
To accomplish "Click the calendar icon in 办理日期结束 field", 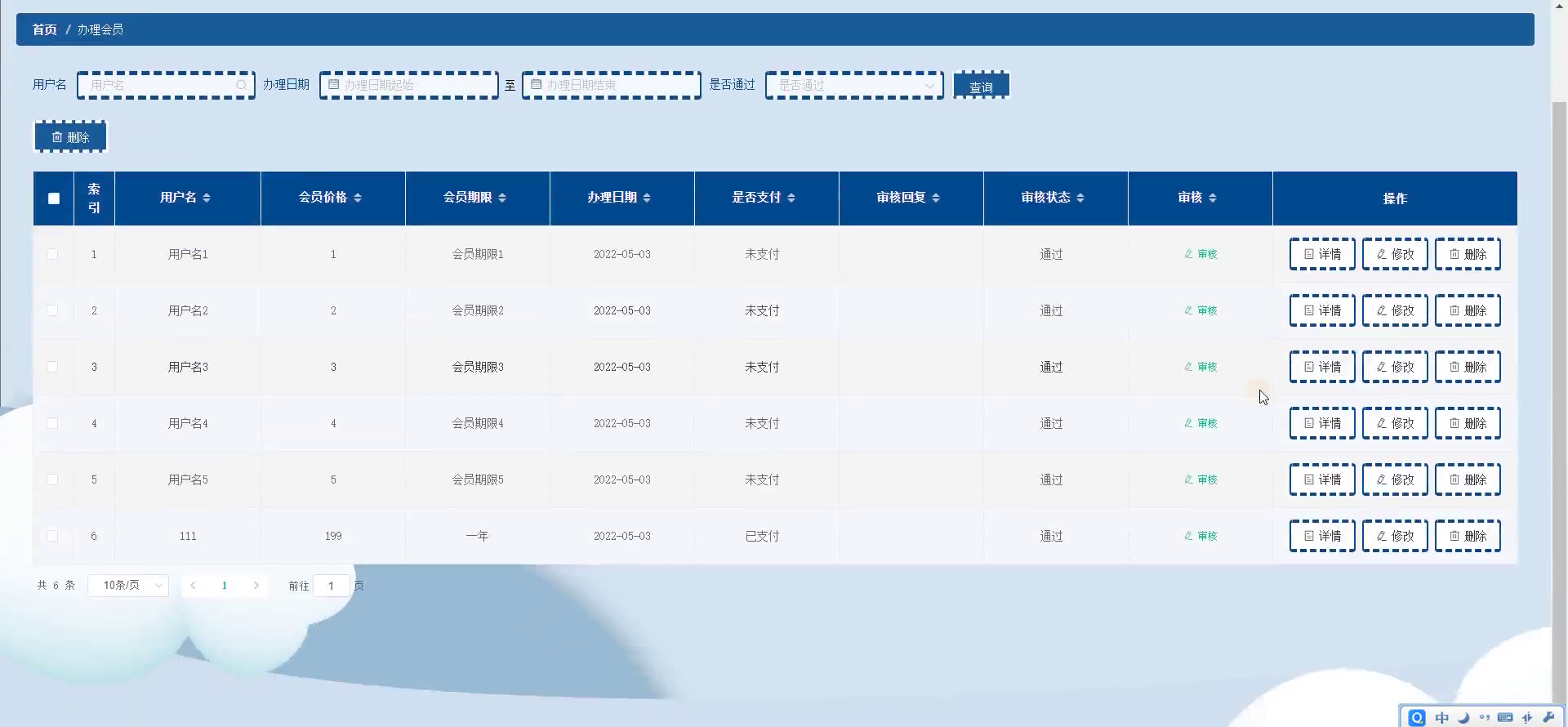I will (536, 84).
